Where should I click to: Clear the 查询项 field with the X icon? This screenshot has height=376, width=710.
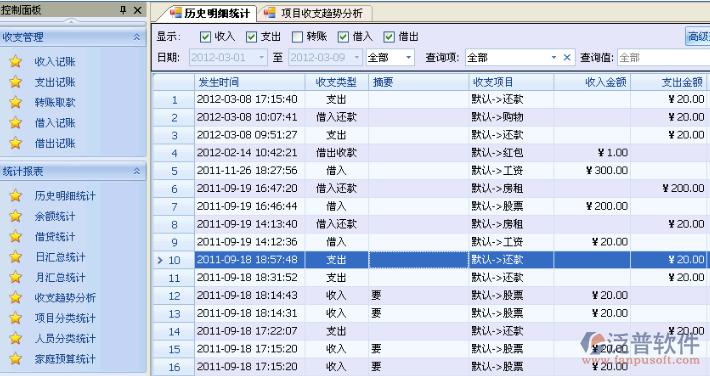pos(567,58)
